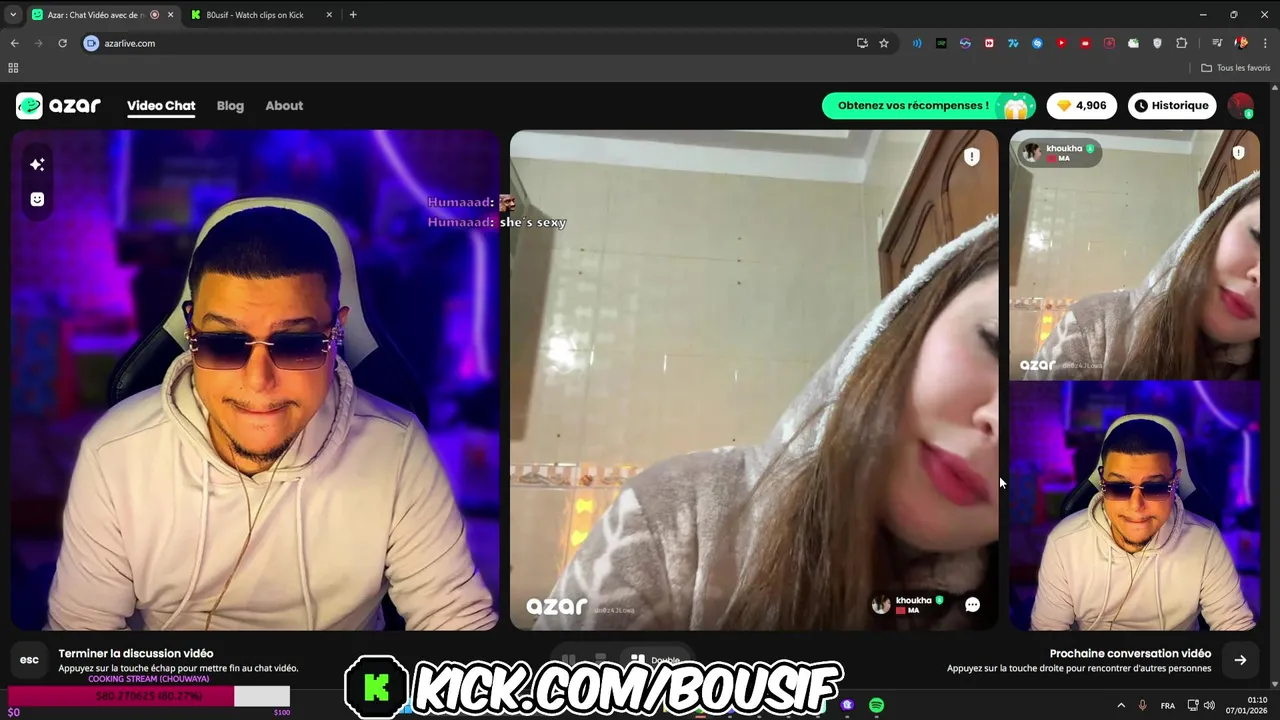Image resolution: width=1280 pixels, height=720 pixels.
Task: Reload the current page
Action: pyautogui.click(x=62, y=43)
